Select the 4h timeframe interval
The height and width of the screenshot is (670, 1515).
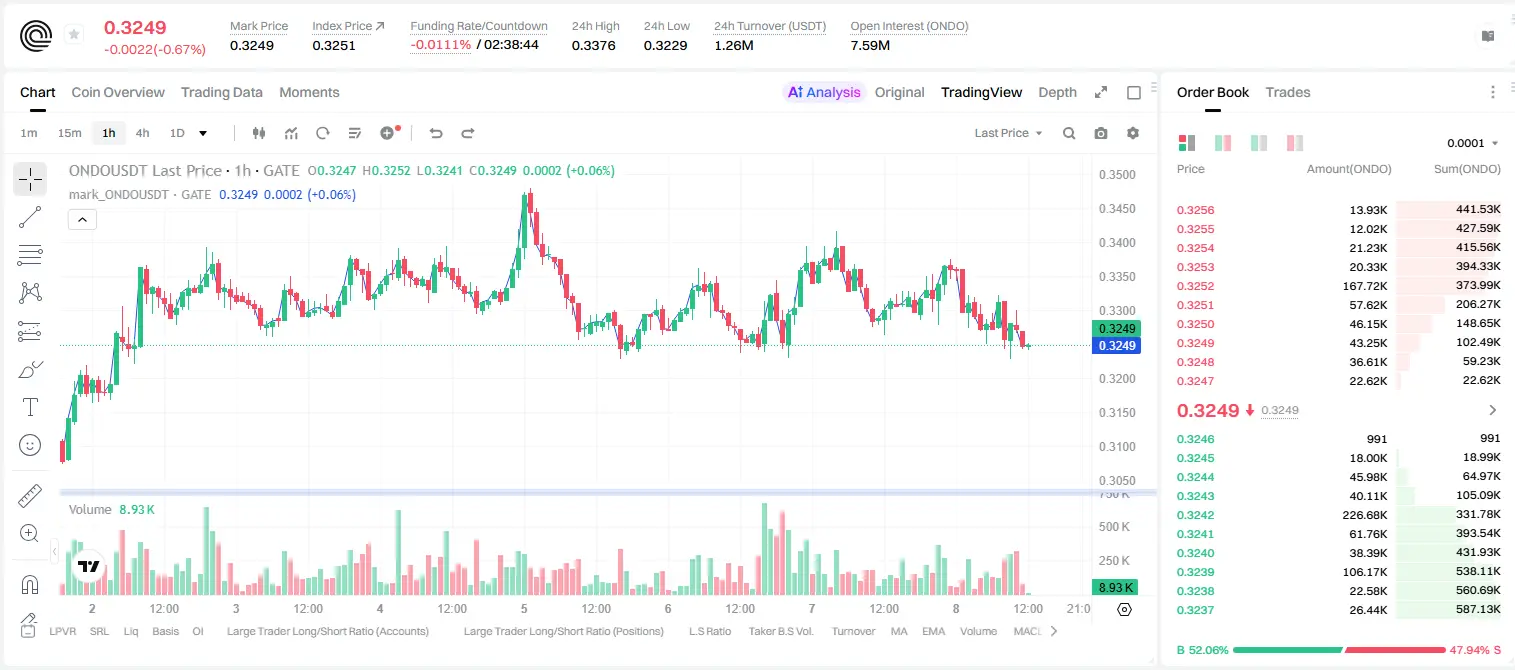(x=142, y=133)
